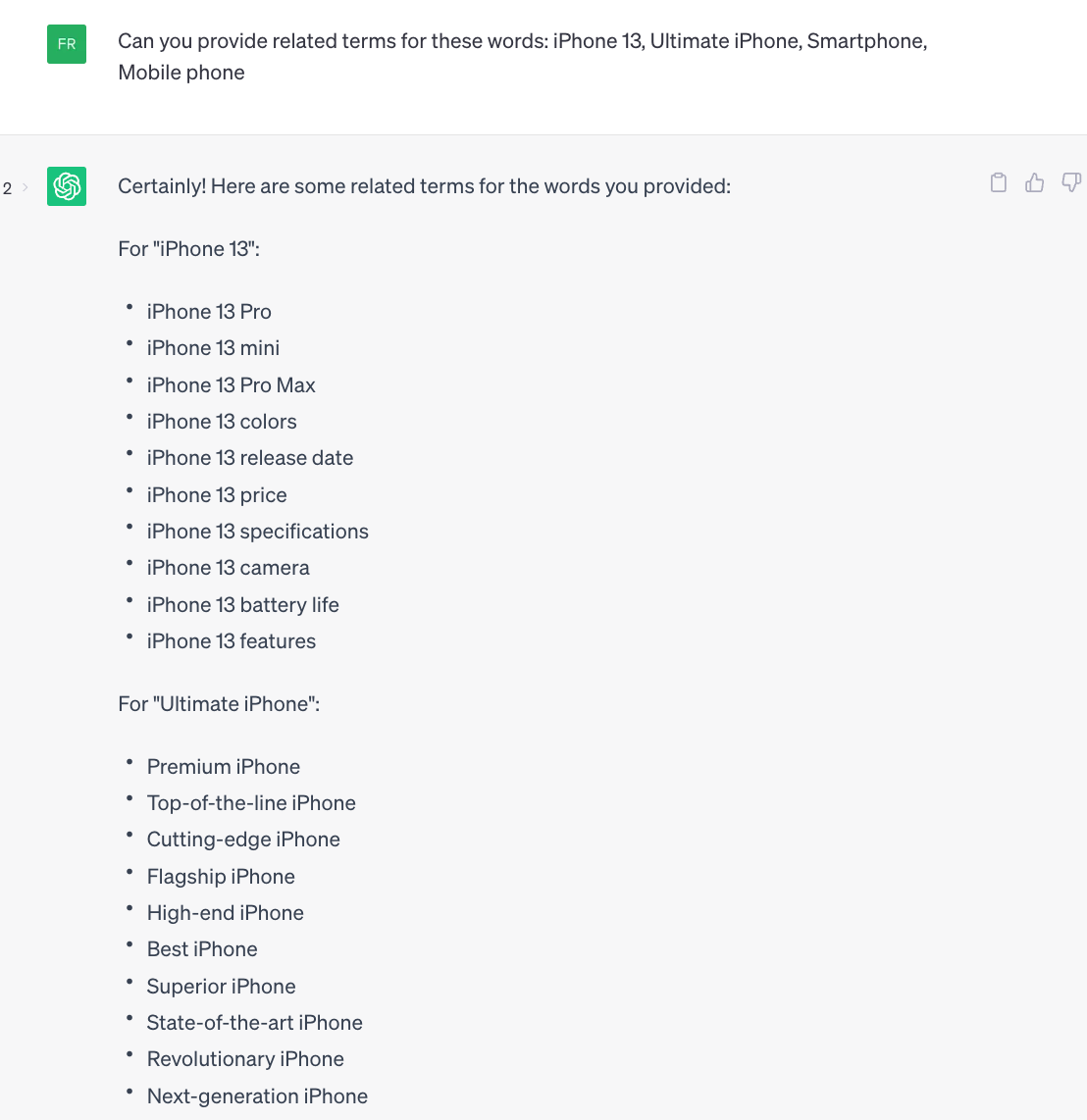Click the "Premium iPhone" list item
The height and width of the screenshot is (1120, 1087).
[x=223, y=767]
